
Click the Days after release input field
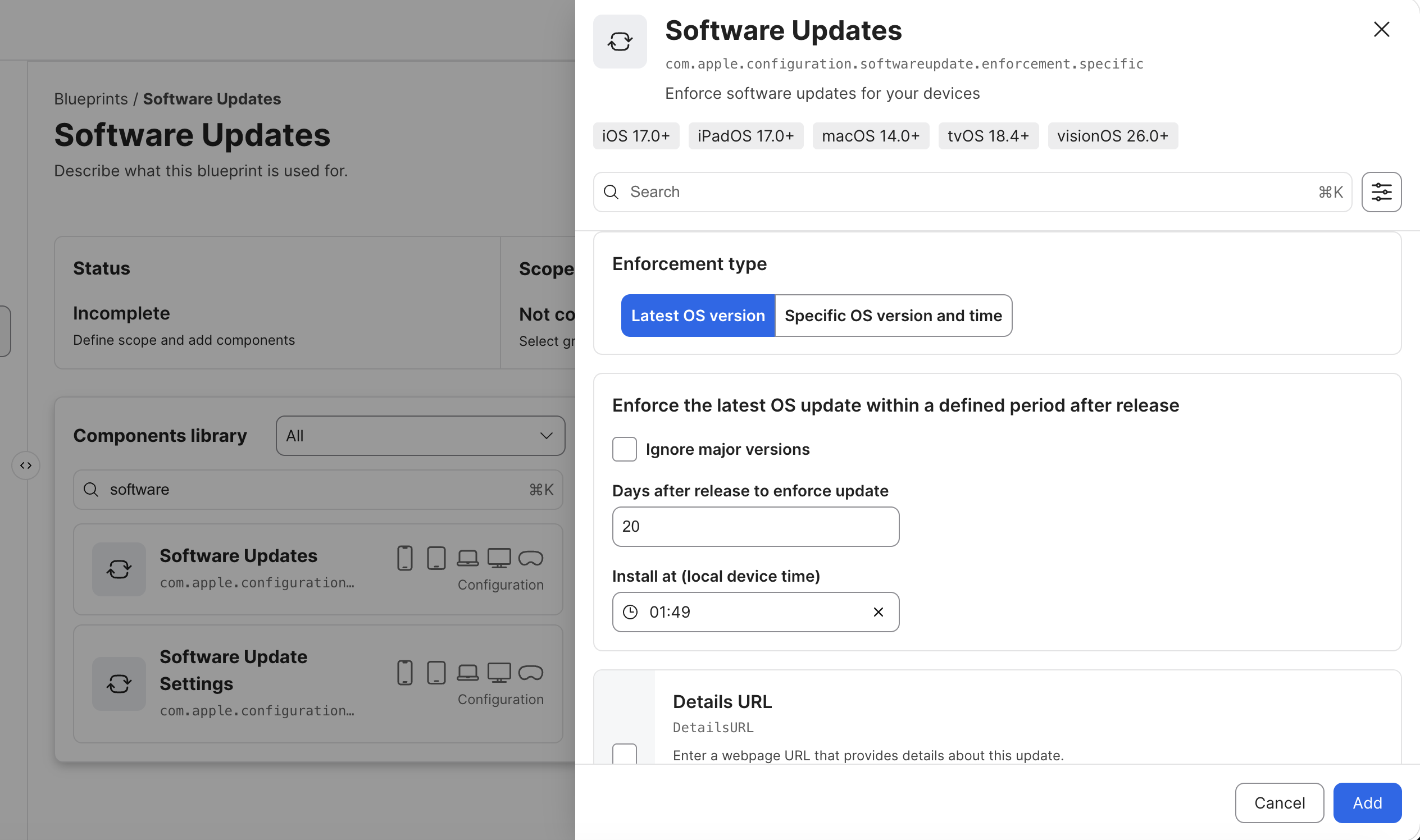click(x=755, y=527)
